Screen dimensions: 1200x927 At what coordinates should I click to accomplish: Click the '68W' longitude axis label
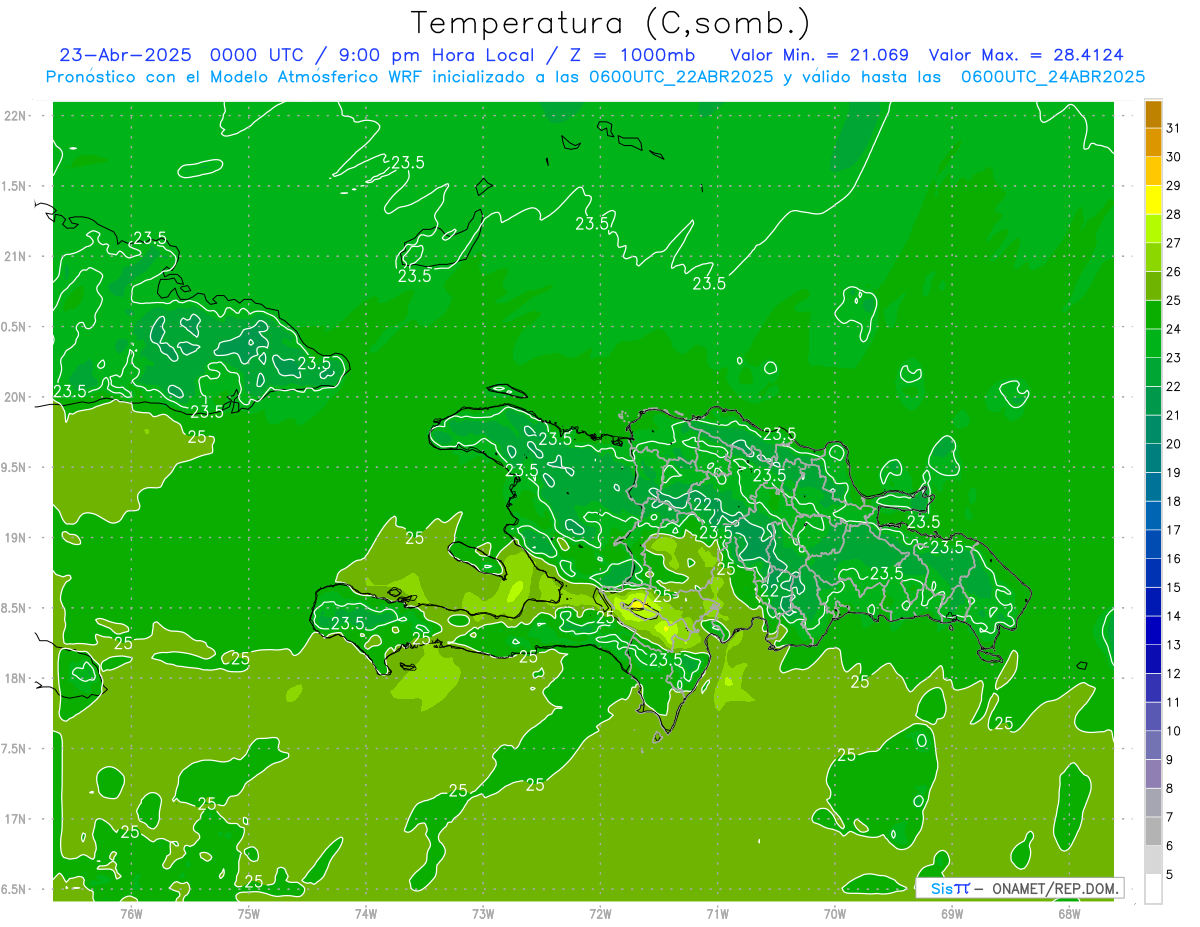[x=1069, y=913]
